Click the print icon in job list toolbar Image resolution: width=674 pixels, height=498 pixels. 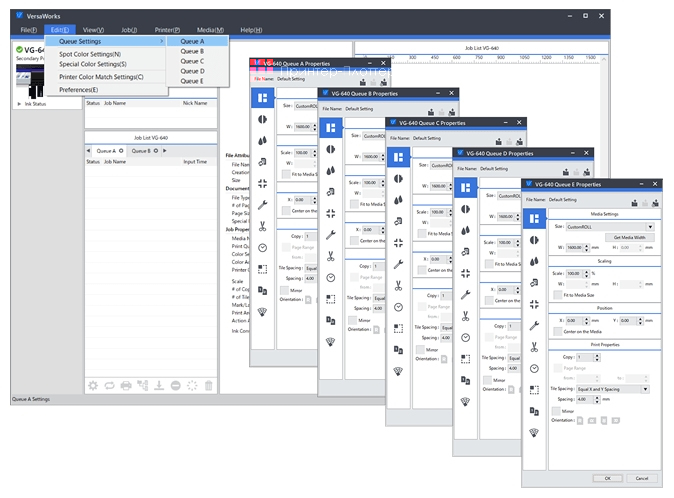pos(126,385)
